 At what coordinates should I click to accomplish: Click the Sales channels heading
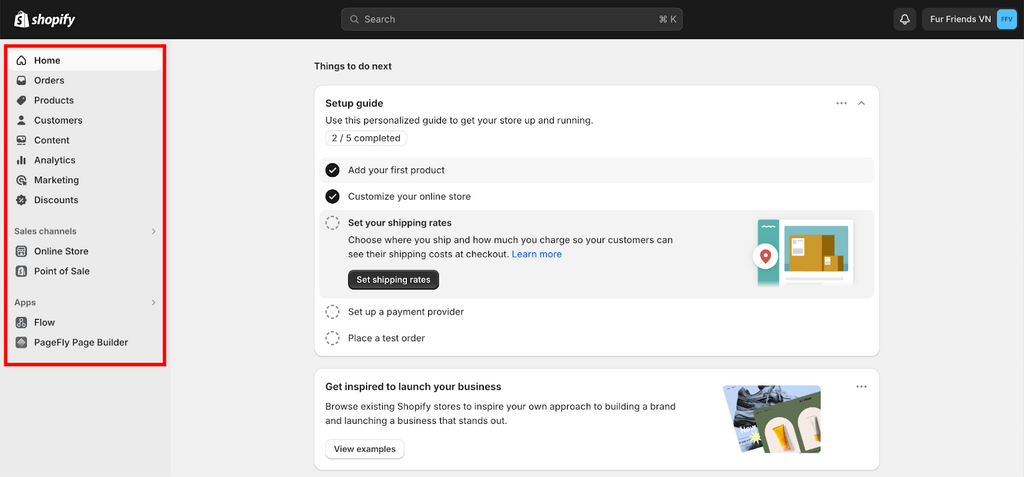tap(45, 231)
